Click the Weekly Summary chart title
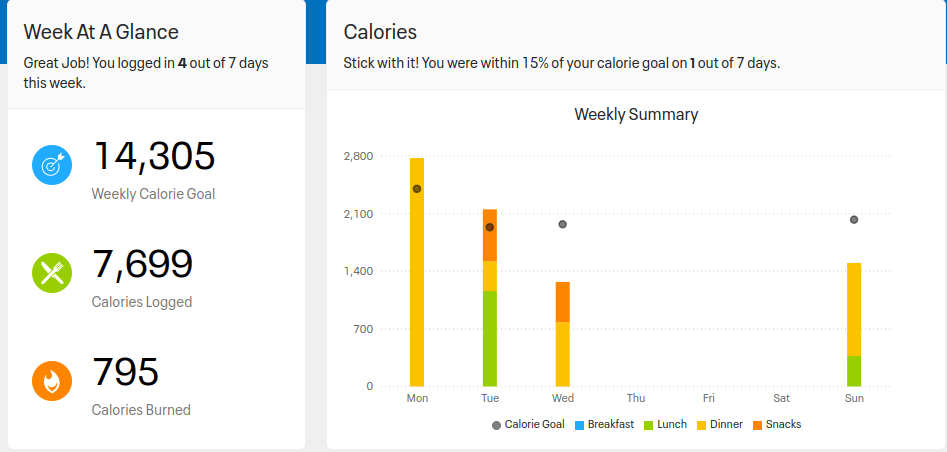The image size is (947, 452). tap(636, 114)
